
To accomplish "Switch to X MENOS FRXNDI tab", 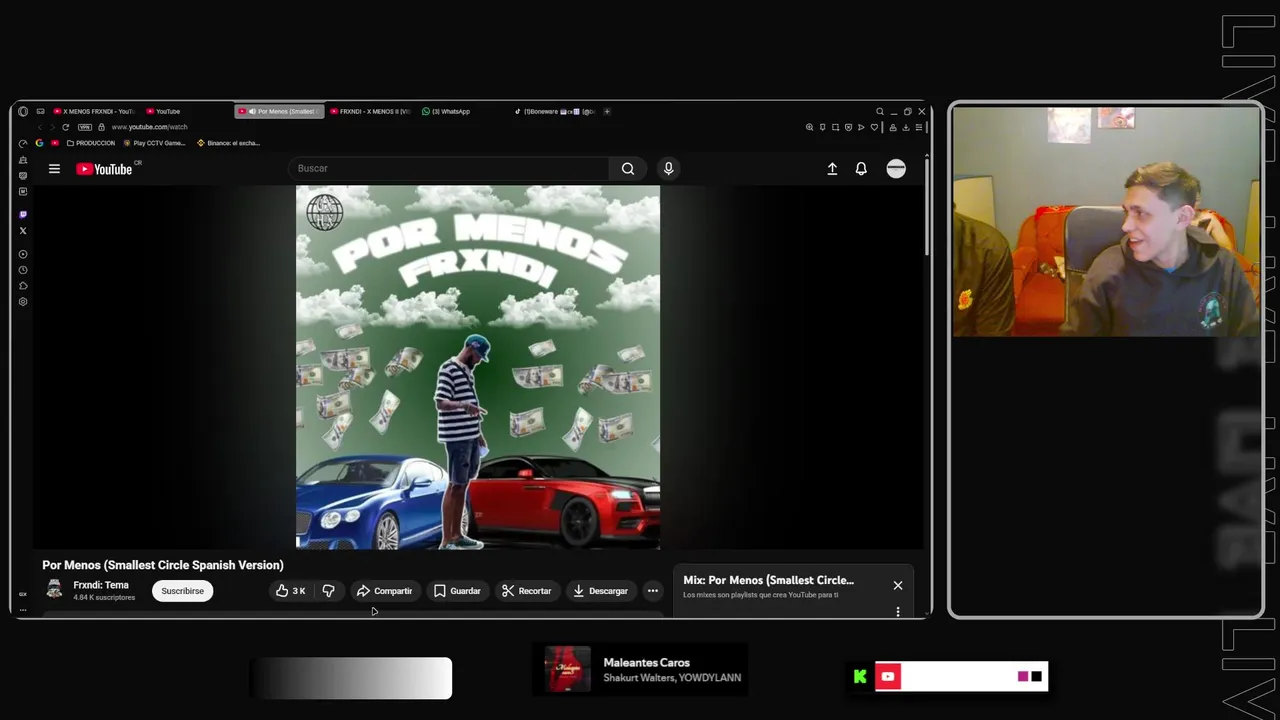I will [93, 111].
